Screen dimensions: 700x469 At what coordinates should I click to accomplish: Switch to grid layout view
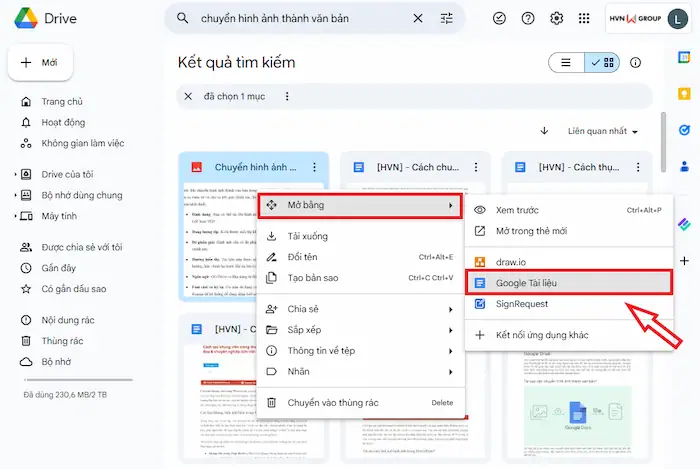click(x=603, y=62)
